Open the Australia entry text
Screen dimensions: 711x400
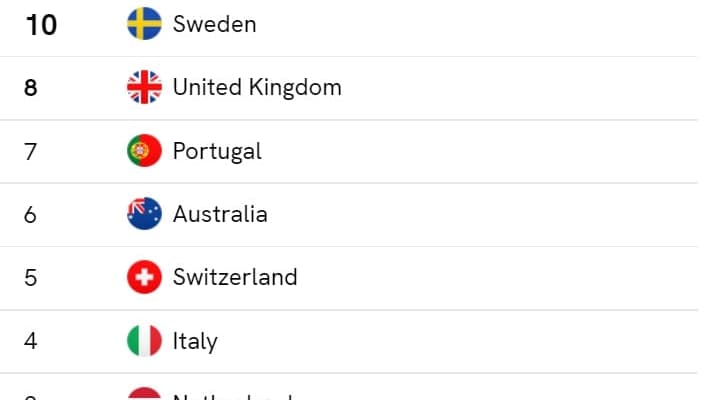tap(220, 214)
